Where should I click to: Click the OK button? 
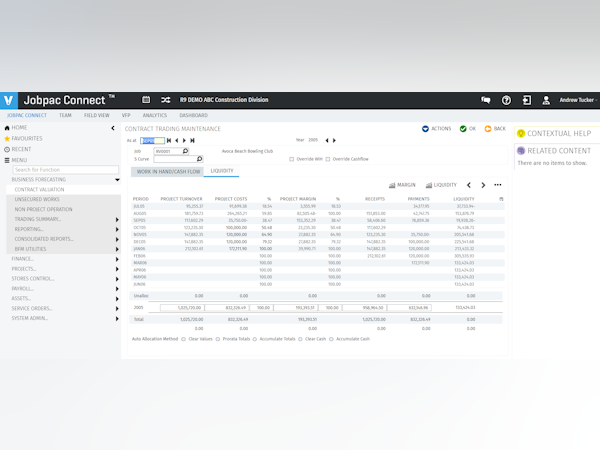[468, 129]
